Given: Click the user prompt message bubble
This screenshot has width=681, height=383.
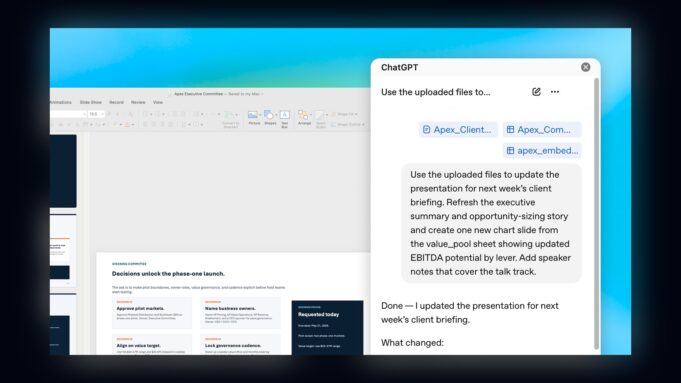Looking at the screenshot, I should tap(491, 223).
